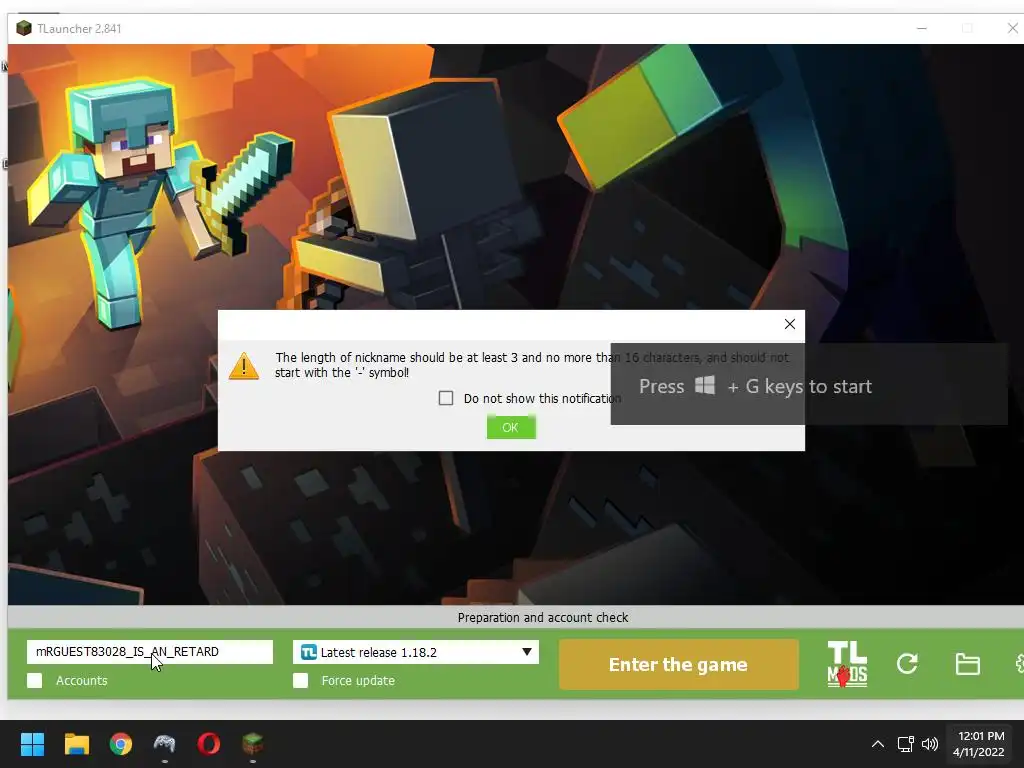Viewport: 1024px width, 768px height.
Task: Close the nickname warning dialog
Action: (x=790, y=324)
